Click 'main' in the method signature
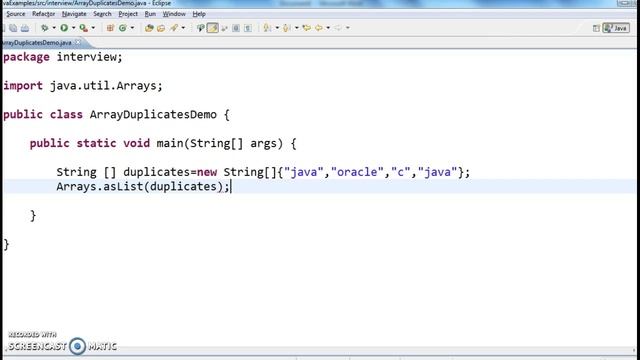The width and height of the screenshot is (640, 360). [x=170, y=143]
